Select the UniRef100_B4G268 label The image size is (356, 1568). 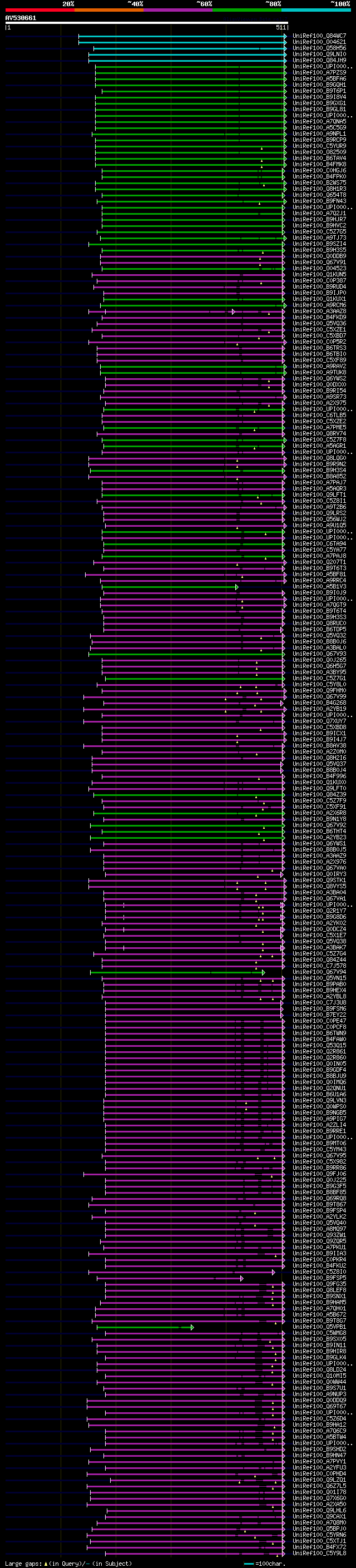click(x=319, y=703)
